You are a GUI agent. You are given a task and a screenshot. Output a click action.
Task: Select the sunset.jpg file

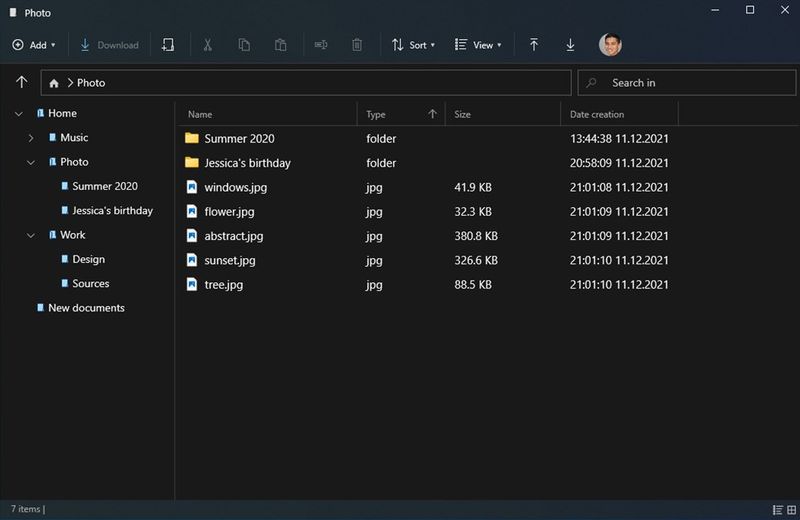click(230, 260)
